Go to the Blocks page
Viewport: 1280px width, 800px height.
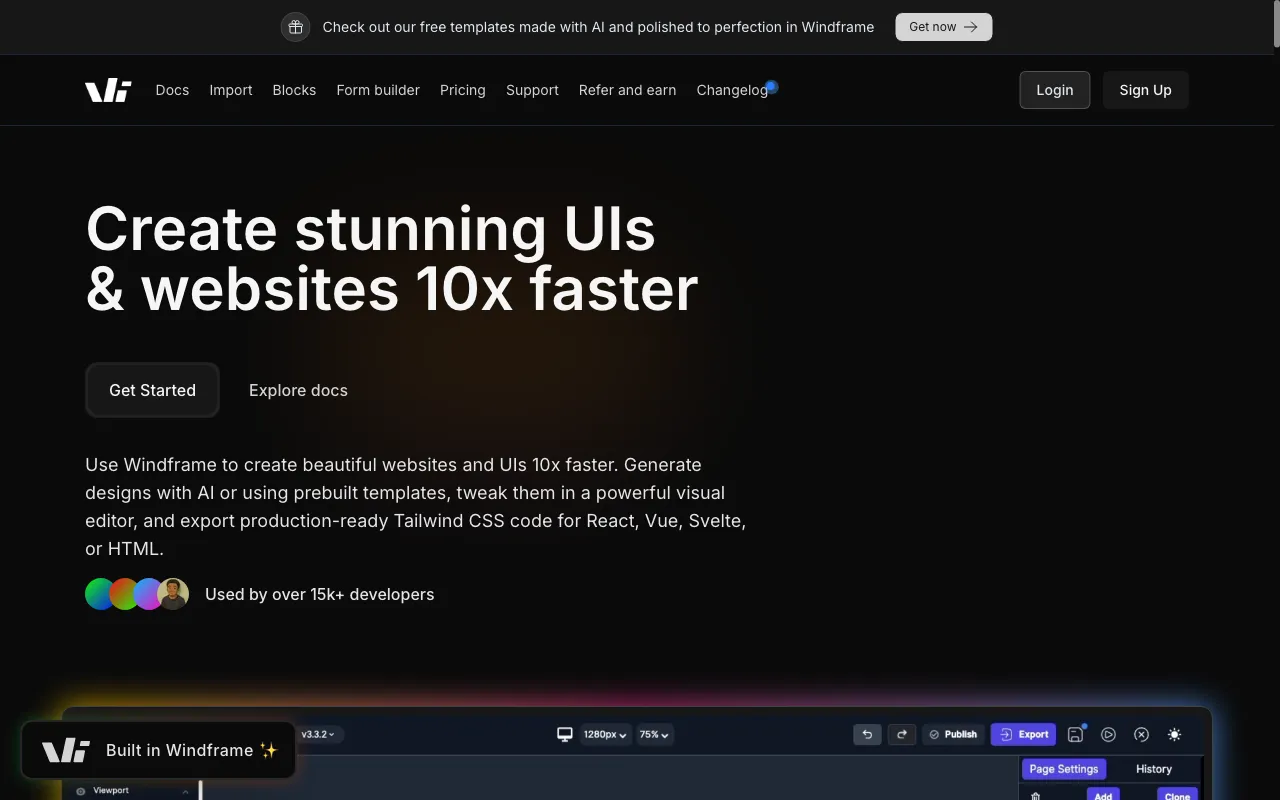click(x=294, y=90)
